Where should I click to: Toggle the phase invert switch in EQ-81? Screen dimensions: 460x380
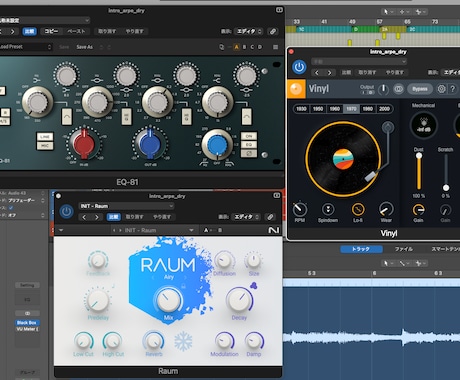coord(249,153)
